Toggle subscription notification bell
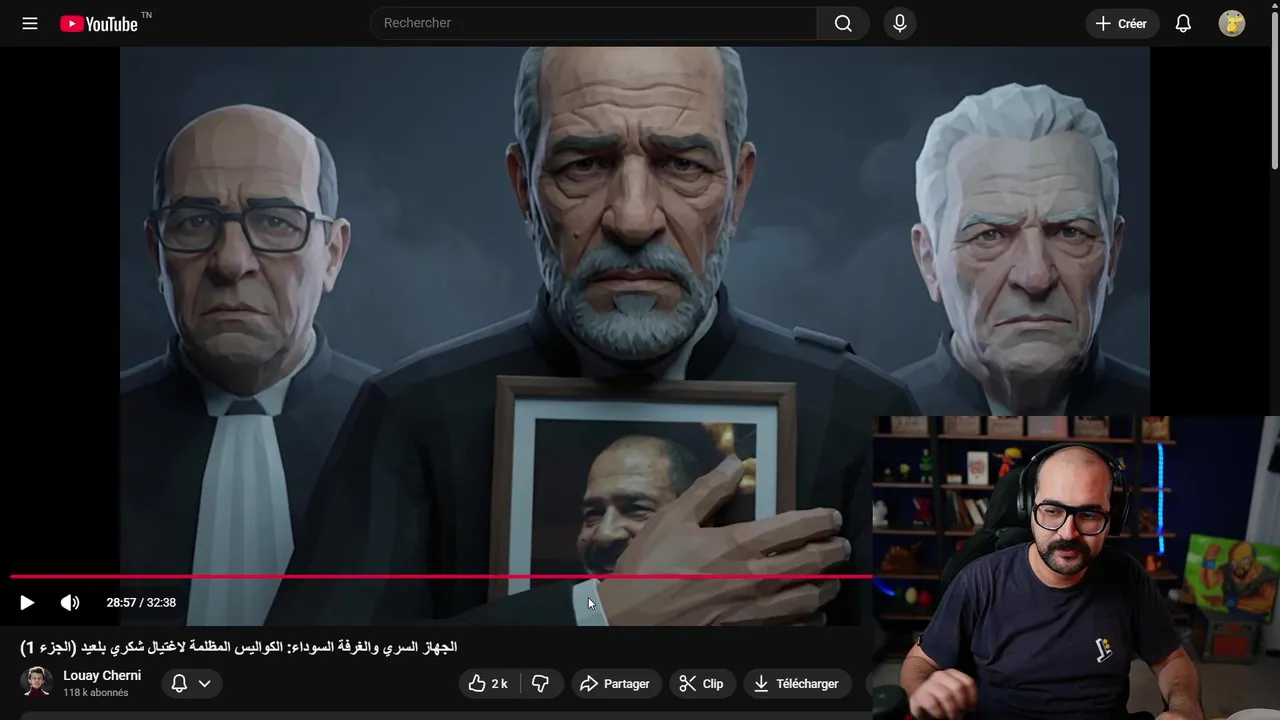 tap(180, 683)
